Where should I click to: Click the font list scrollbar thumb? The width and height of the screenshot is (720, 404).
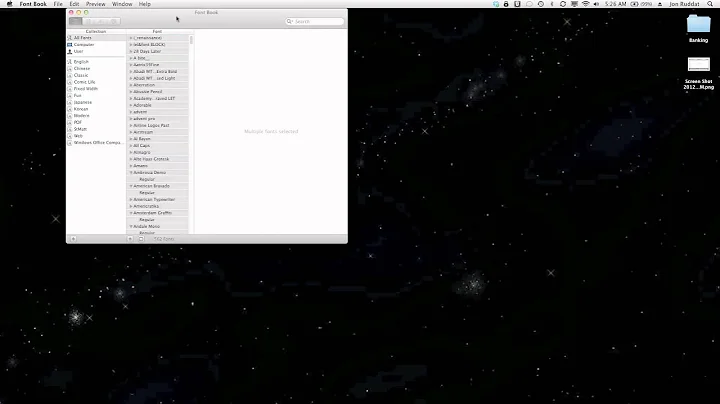tap(191, 40)
